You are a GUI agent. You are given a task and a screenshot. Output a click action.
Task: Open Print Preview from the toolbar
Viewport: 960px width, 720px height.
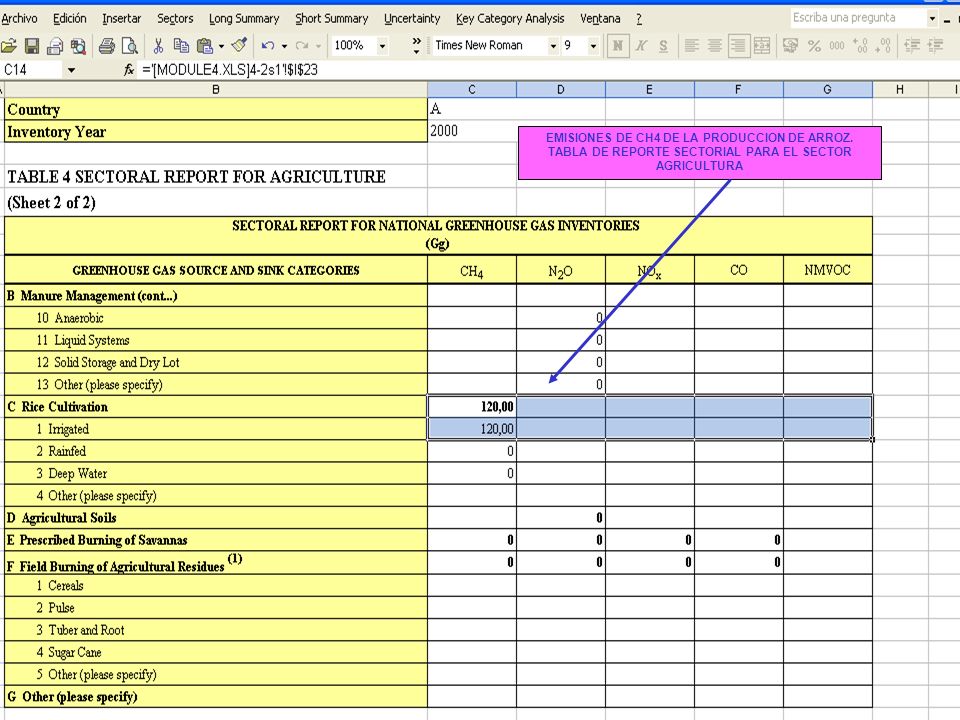(130, 45)
